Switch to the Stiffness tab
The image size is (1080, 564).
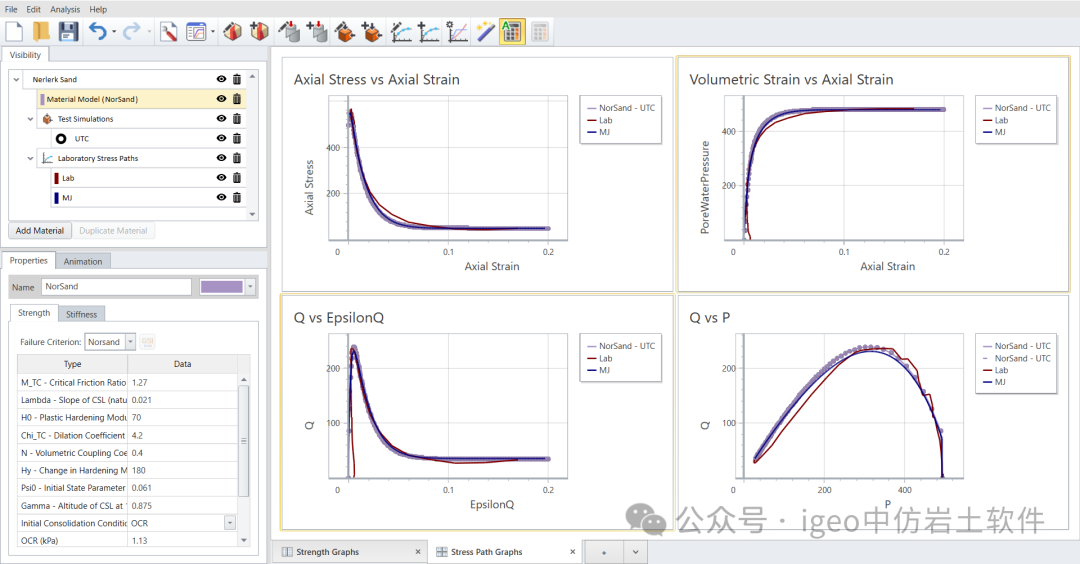[81, 314]
